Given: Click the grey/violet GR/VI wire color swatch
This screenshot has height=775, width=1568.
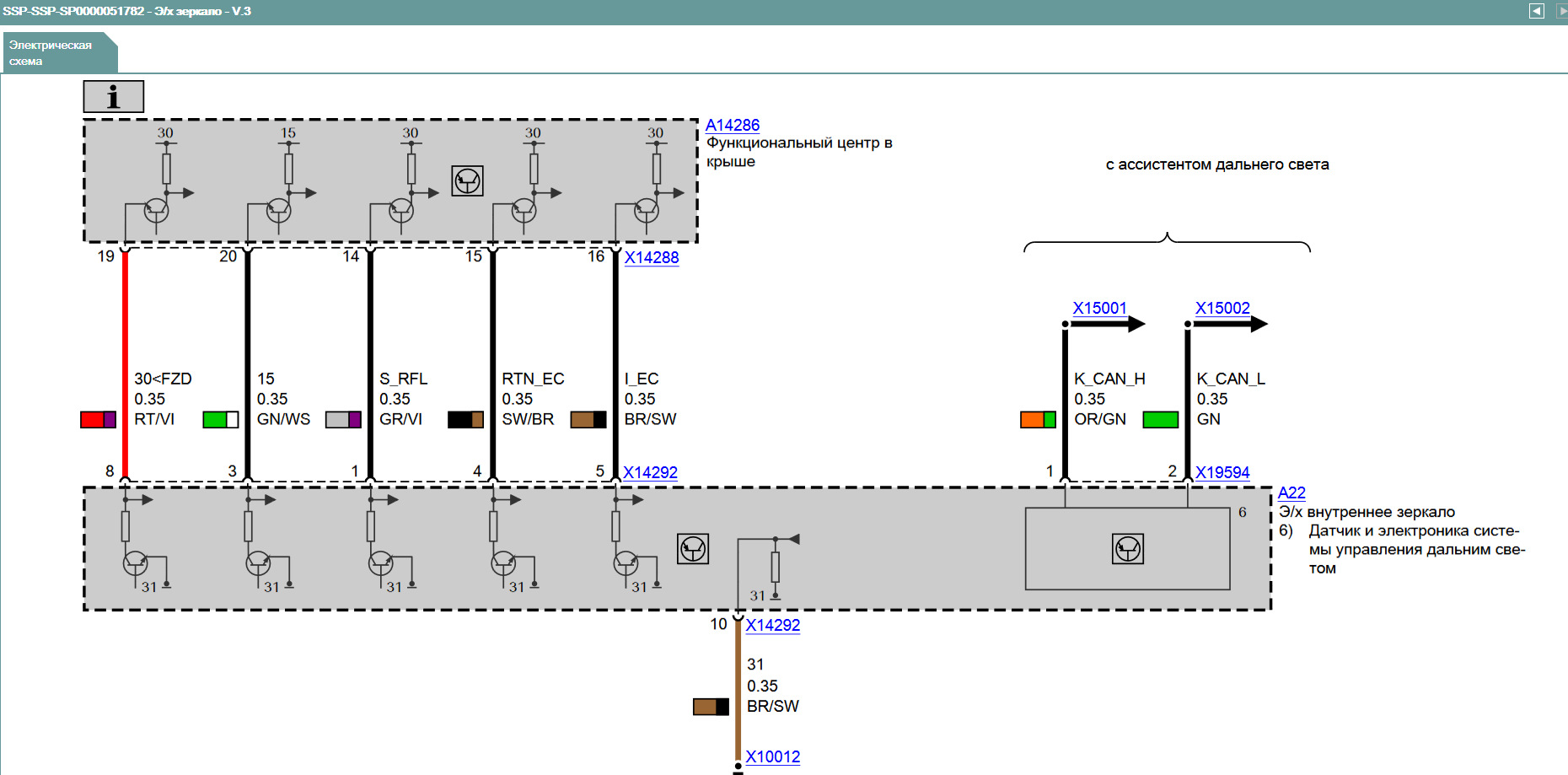Looking at the screenshot, I should pos(343,419).
